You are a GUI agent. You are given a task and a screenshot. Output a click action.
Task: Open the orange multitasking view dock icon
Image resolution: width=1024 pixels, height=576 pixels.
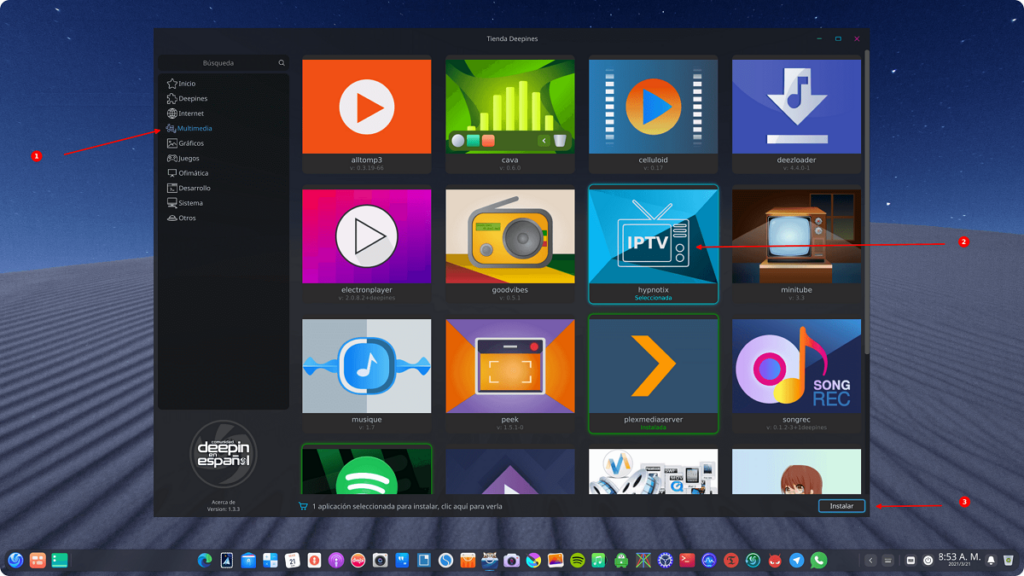tap(38, 560)
